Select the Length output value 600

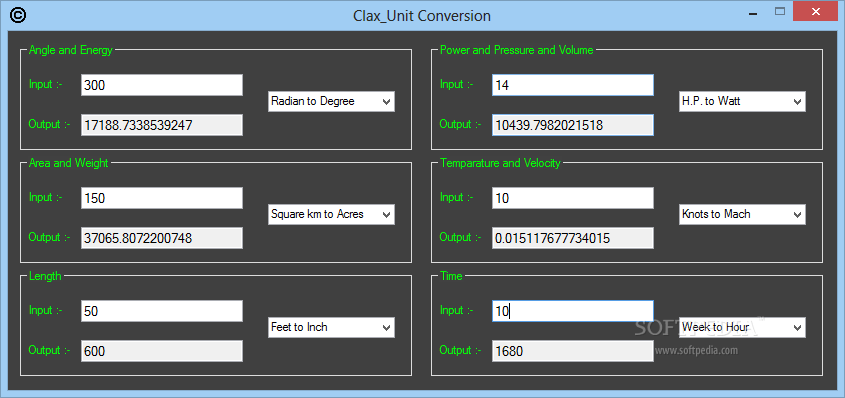(162, 351)
